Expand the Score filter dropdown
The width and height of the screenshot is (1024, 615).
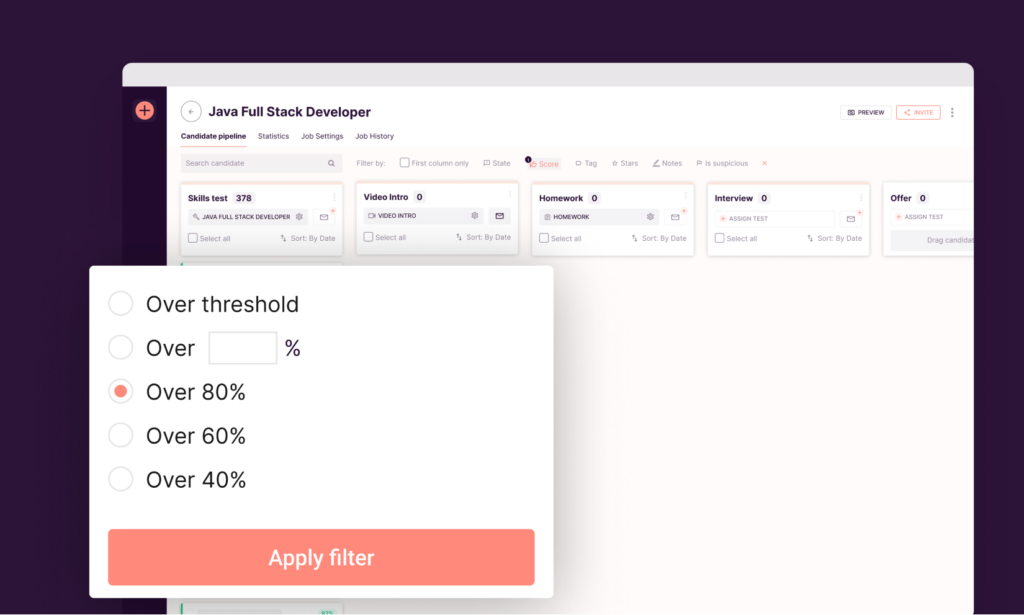[x=545, y=164]
